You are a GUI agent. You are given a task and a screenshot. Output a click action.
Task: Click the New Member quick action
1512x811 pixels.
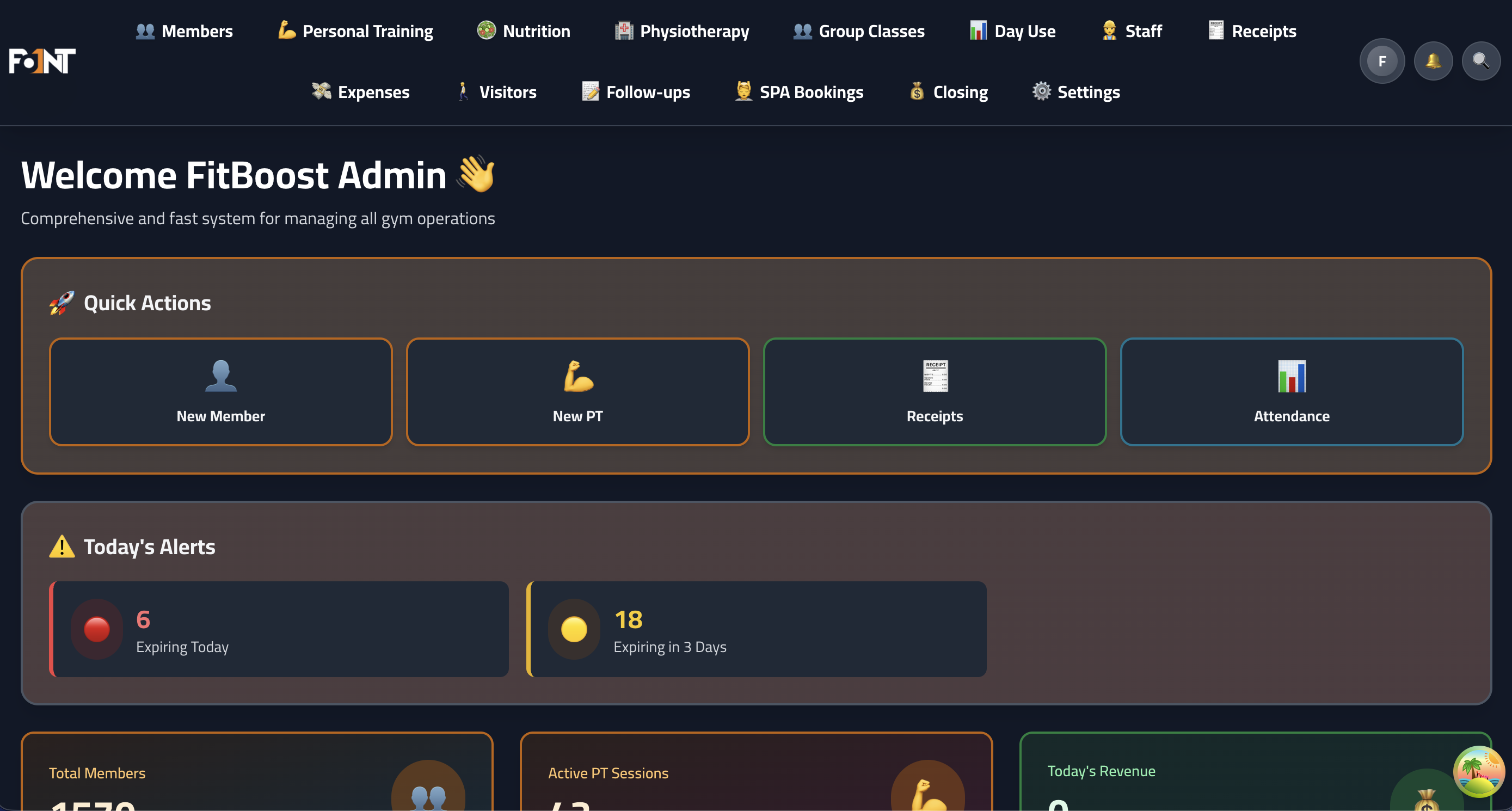(220, 391)
